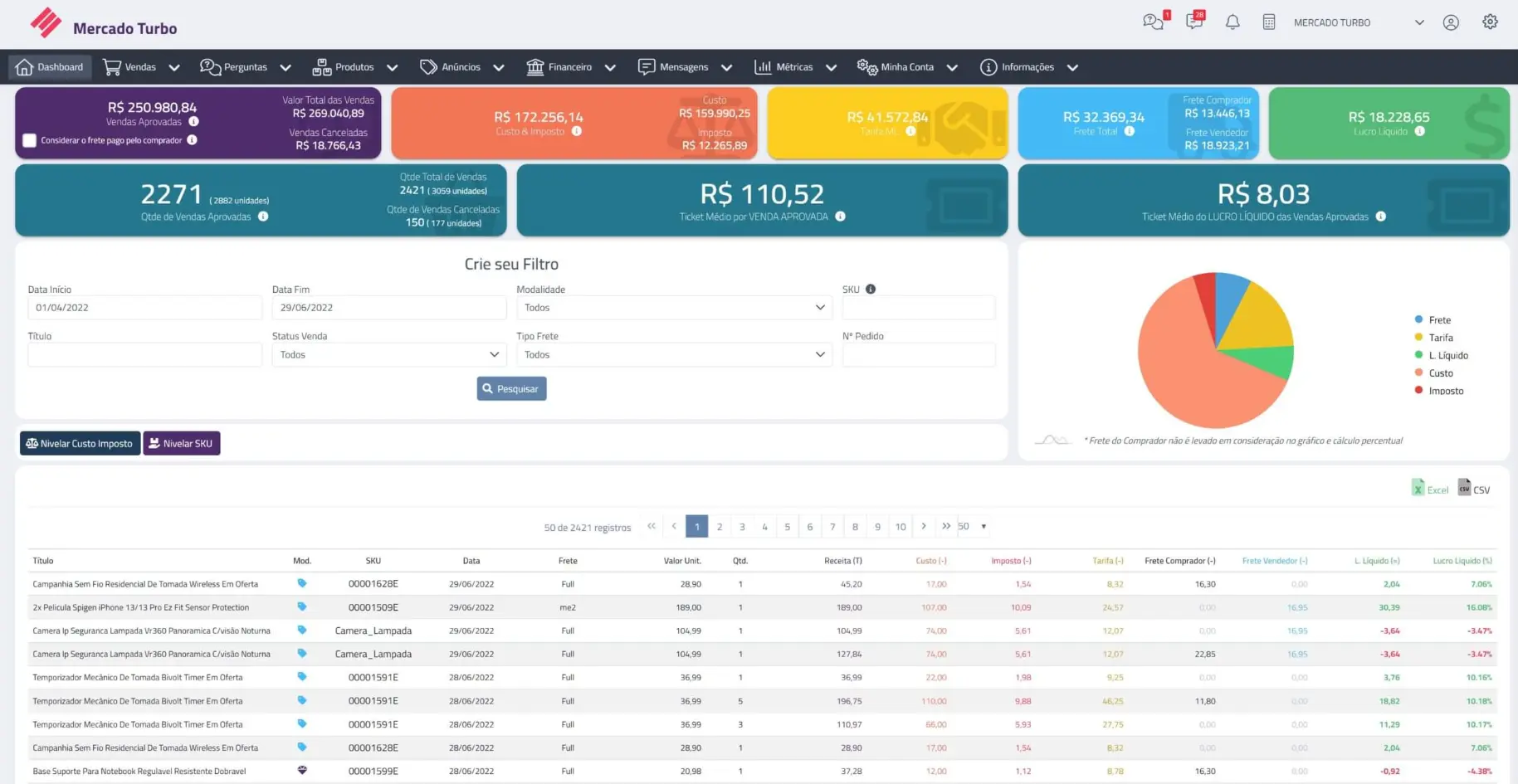Open records per page dropdown showing 50

pyautogui.click(x=972, y=526)
